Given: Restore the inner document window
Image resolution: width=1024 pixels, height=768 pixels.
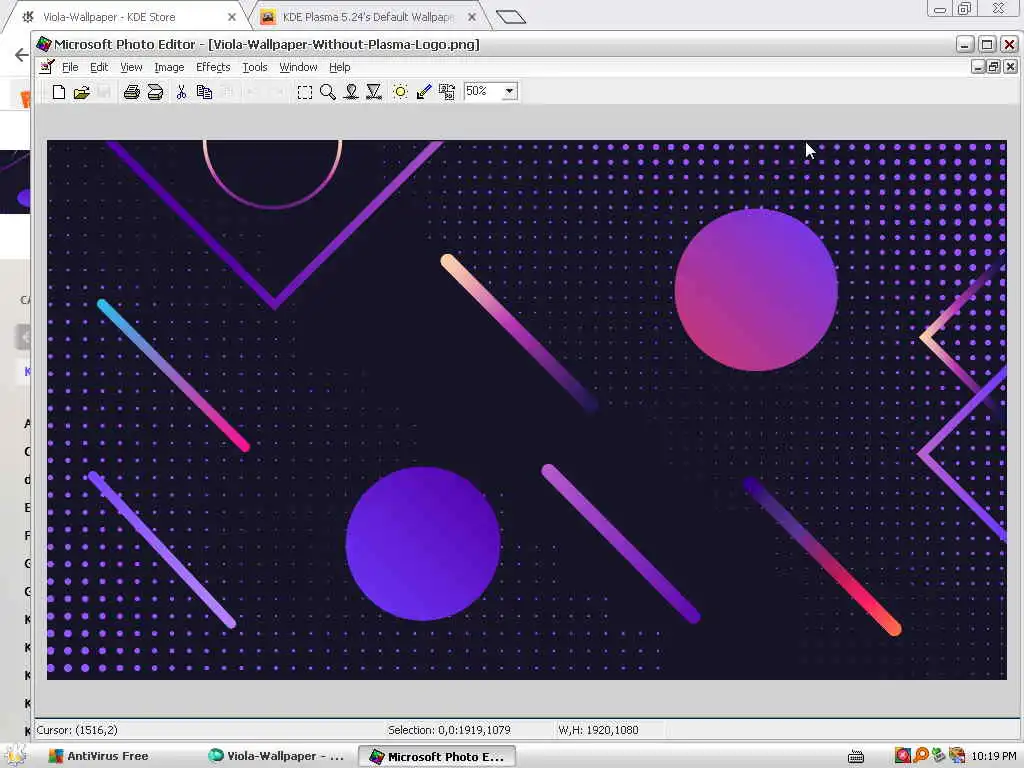Looking at the screenshot, I should [993, 67].
